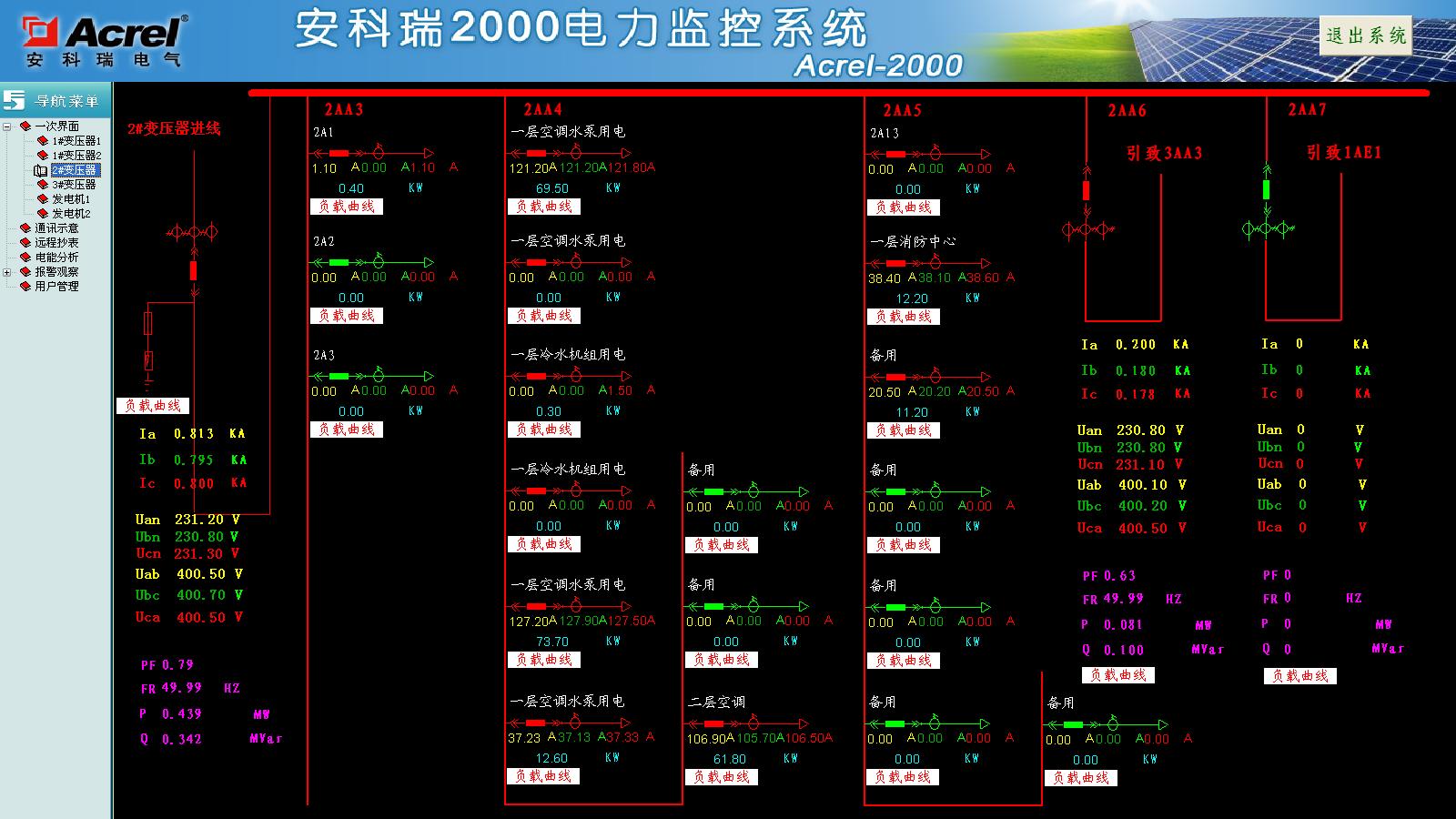This screenshot has height=819, width=1456.
Task: Click the 退出系统 button
Action: pyautogui.click(x=1366, y=35)
